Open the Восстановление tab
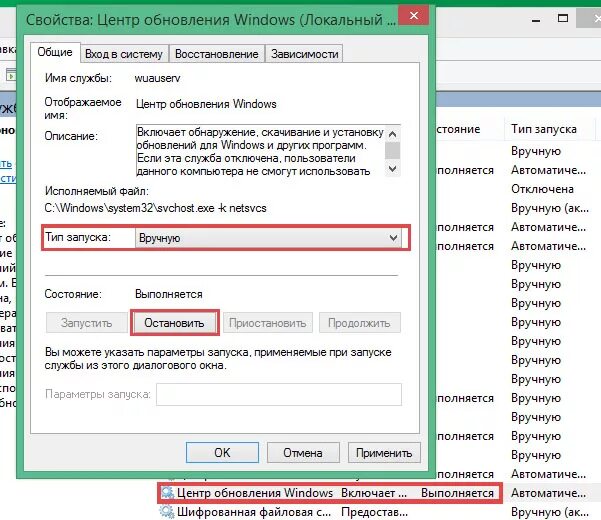601x520 pixels. tap(217, 54)
